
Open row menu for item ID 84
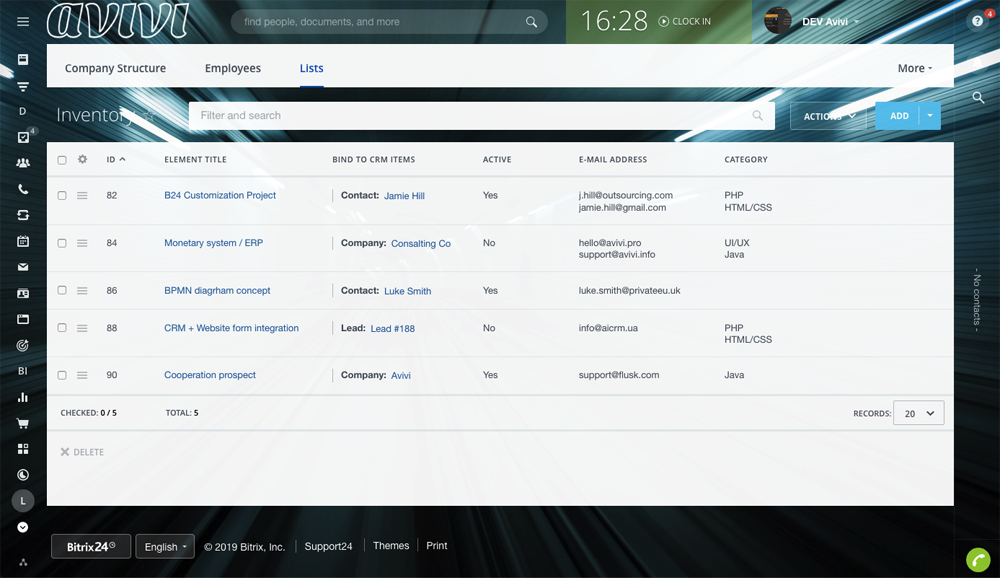click(83, 243)
